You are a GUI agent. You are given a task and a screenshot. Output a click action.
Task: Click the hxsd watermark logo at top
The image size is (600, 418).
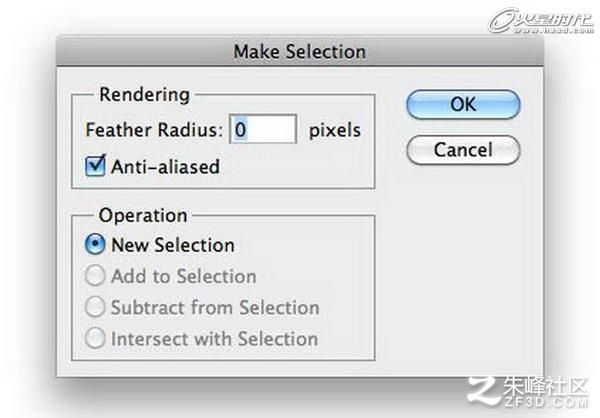[x=541, y=20]
